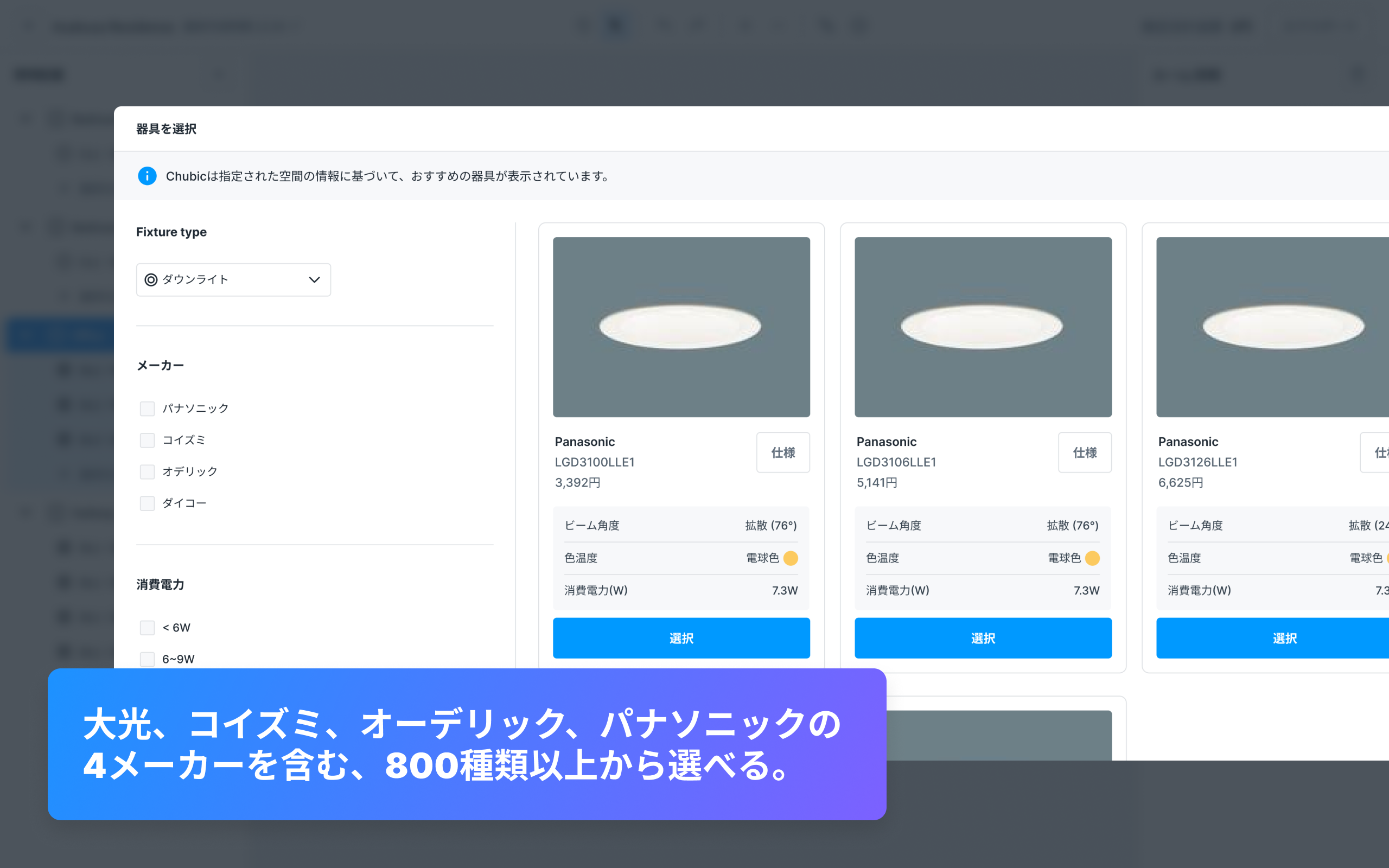Click the Panasonic LGD3106LLE1 仕様 button
Screen dimensions: 1389x868
(1086, 451)
